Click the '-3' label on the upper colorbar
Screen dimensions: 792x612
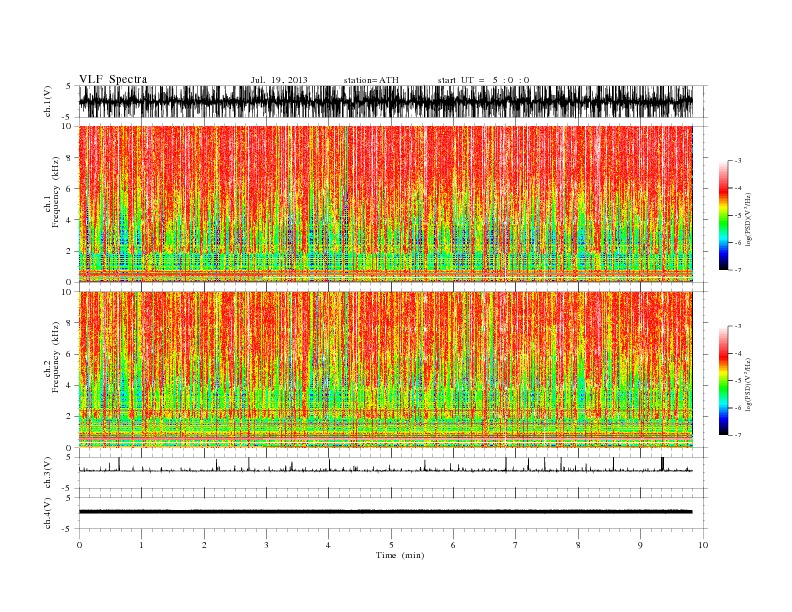pos(738,161)
